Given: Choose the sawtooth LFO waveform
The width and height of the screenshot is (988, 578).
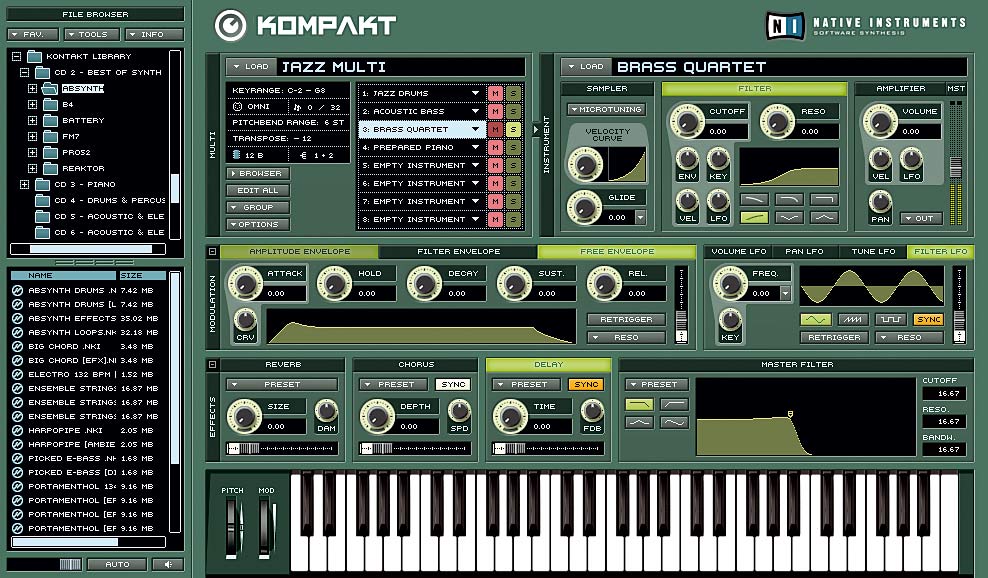Looking at the screenshot, I should [x=853, y=320].
